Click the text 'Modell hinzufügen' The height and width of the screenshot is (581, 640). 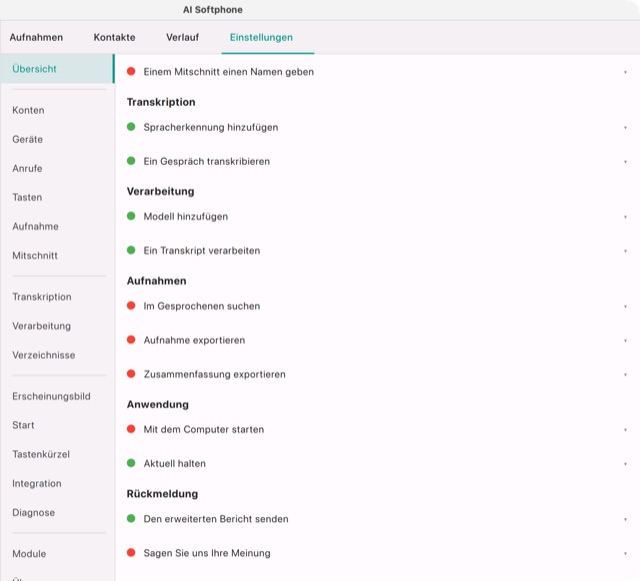pyautogui.click(x=186, y=216)
